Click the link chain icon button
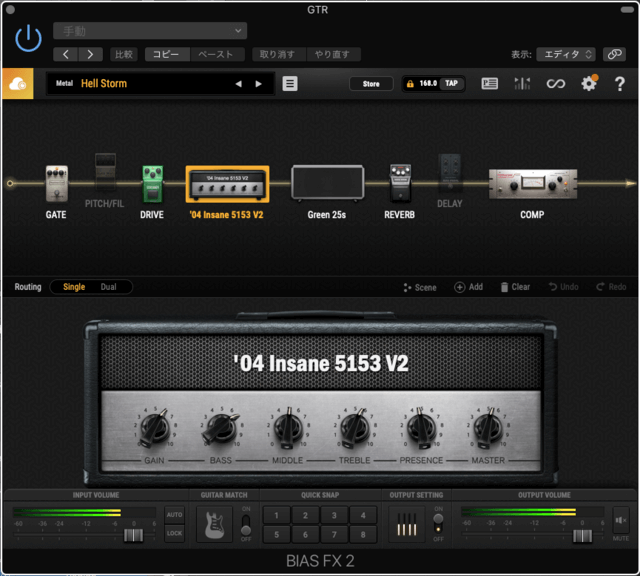Image resolution: width=640 pixels, height=576 pixels. click(614, 54)
